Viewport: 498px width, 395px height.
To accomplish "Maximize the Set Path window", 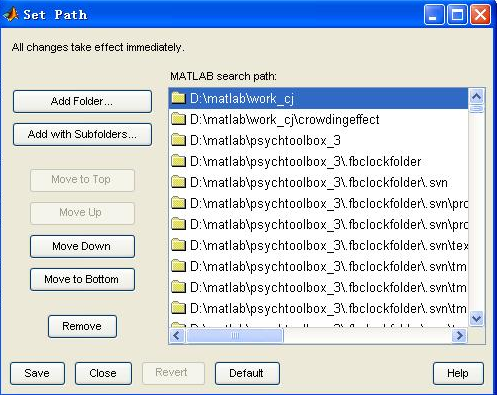I will (457, 15).
